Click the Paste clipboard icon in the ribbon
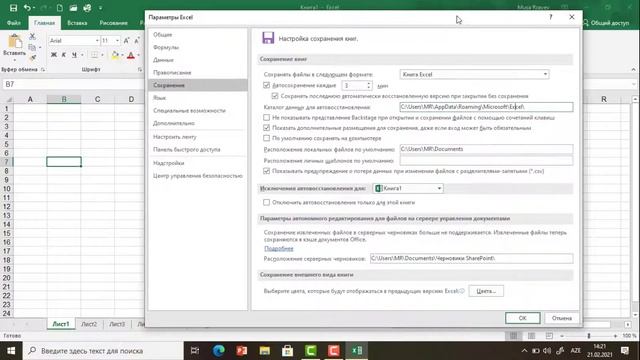Screen dimensions: 640x360 15,42
